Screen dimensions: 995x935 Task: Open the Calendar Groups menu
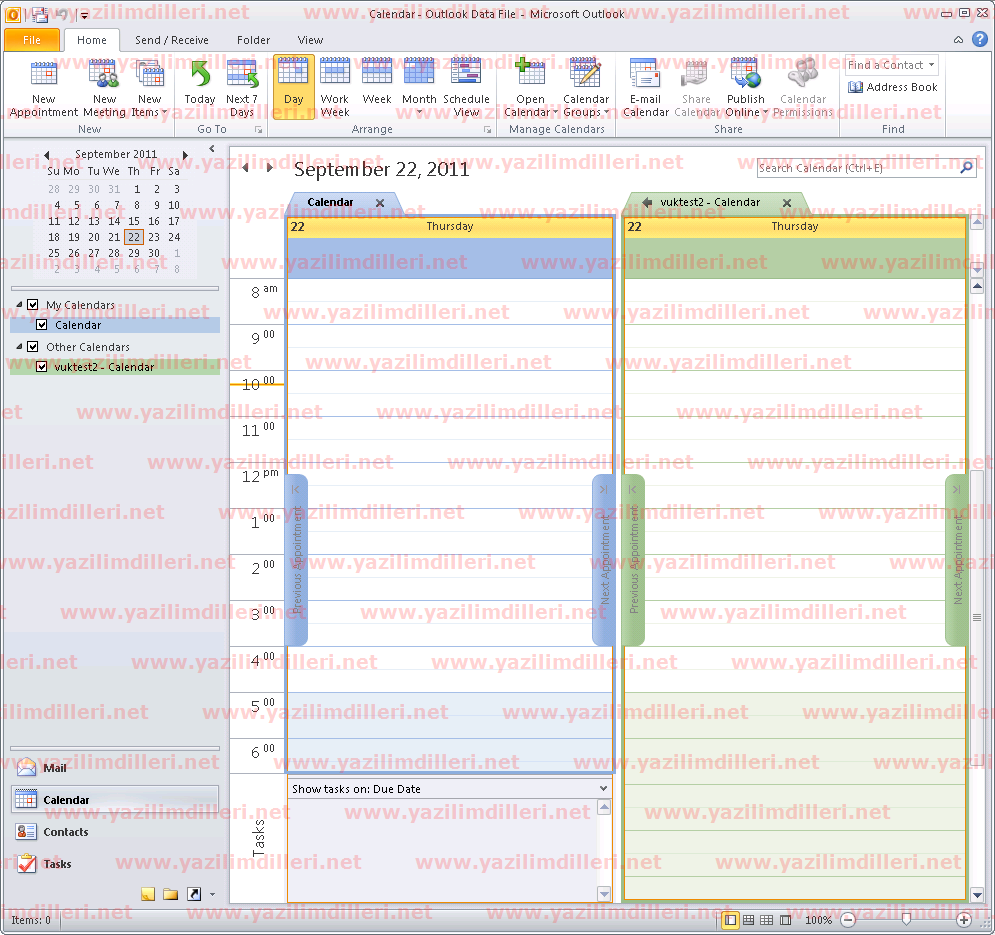586,89
